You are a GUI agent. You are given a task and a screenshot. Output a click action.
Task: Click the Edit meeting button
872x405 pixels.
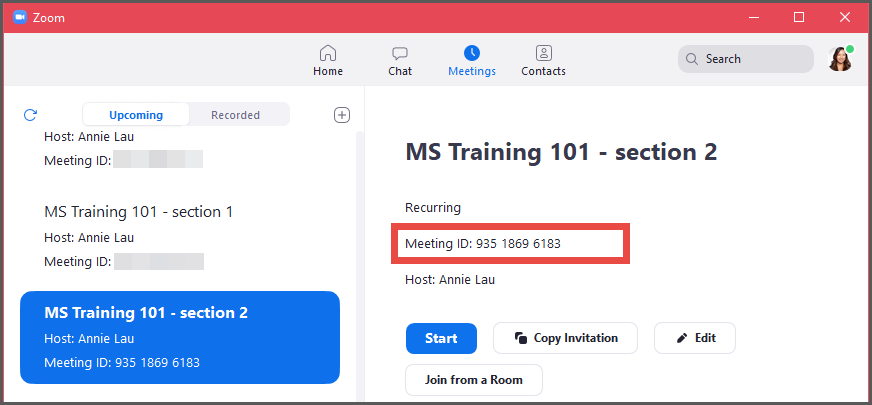coord(695,338)
